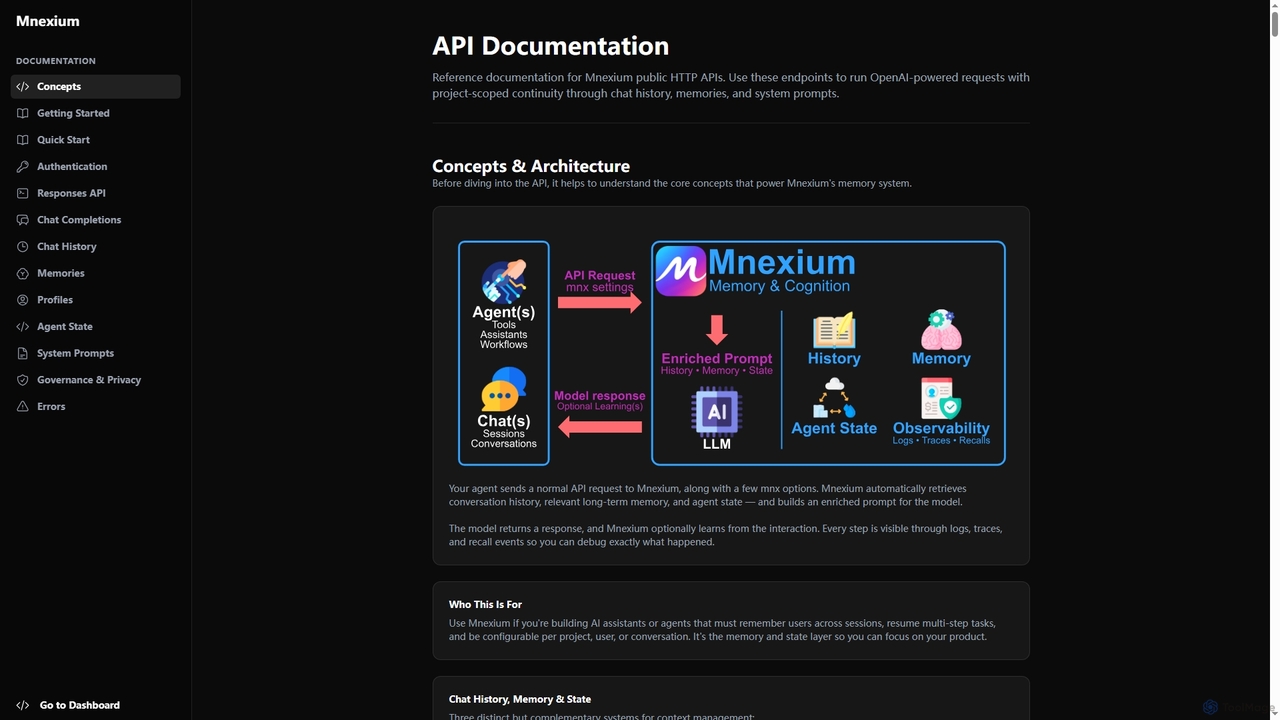Click the scrollbar up arrow
The image size is (1280, 720).
click(x=1274, y=5)
